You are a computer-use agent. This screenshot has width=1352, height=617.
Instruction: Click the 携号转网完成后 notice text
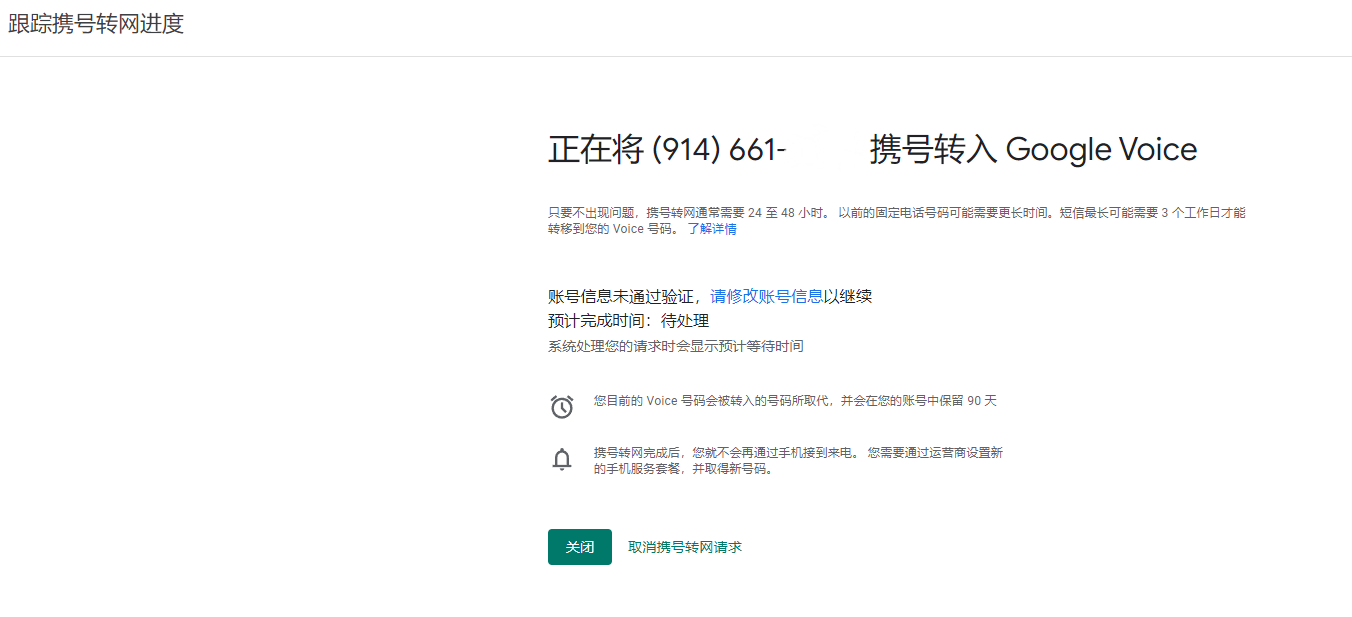click(798, 460)
